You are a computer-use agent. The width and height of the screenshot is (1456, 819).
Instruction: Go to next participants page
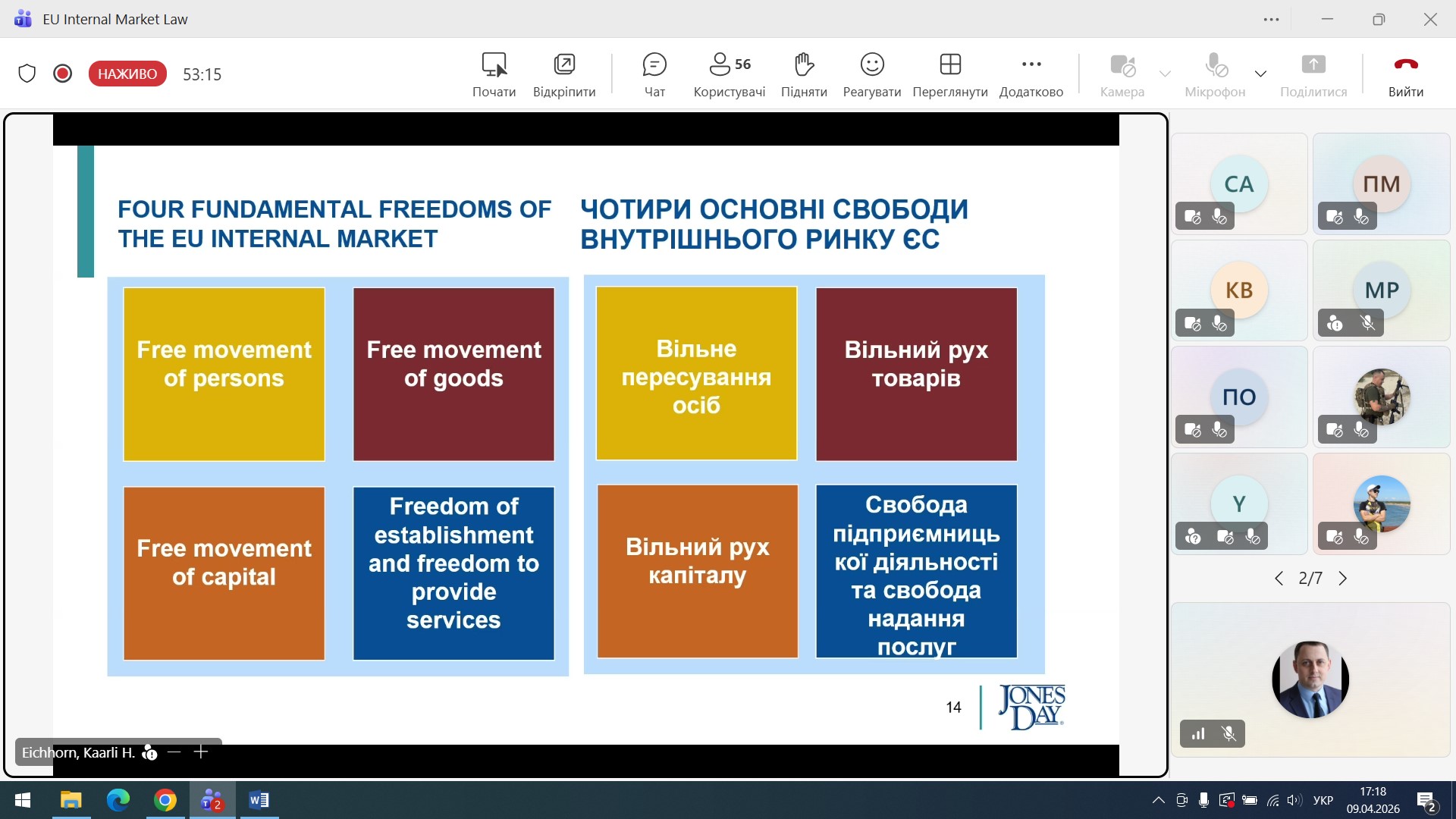coord(1343,579)
